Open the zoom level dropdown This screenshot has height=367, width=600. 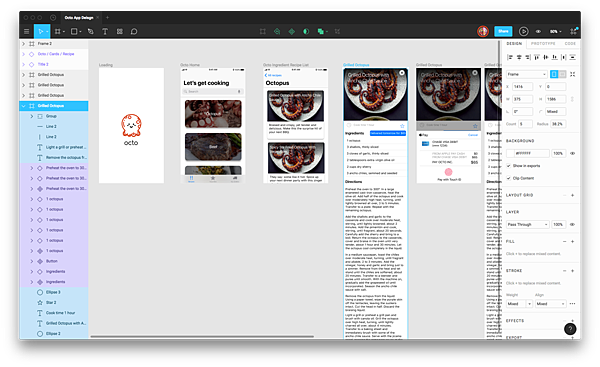pyautogui.click(x=556, y=31)
